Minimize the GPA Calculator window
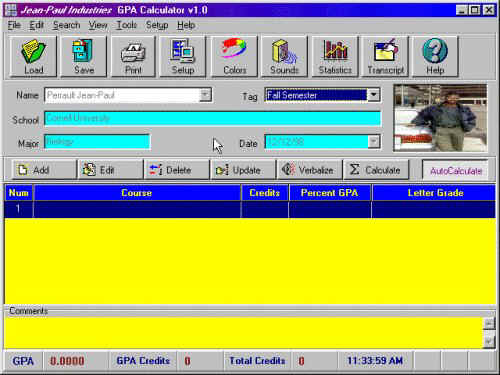500x375 pixels. pyautogui.click(x=462, y=10)
